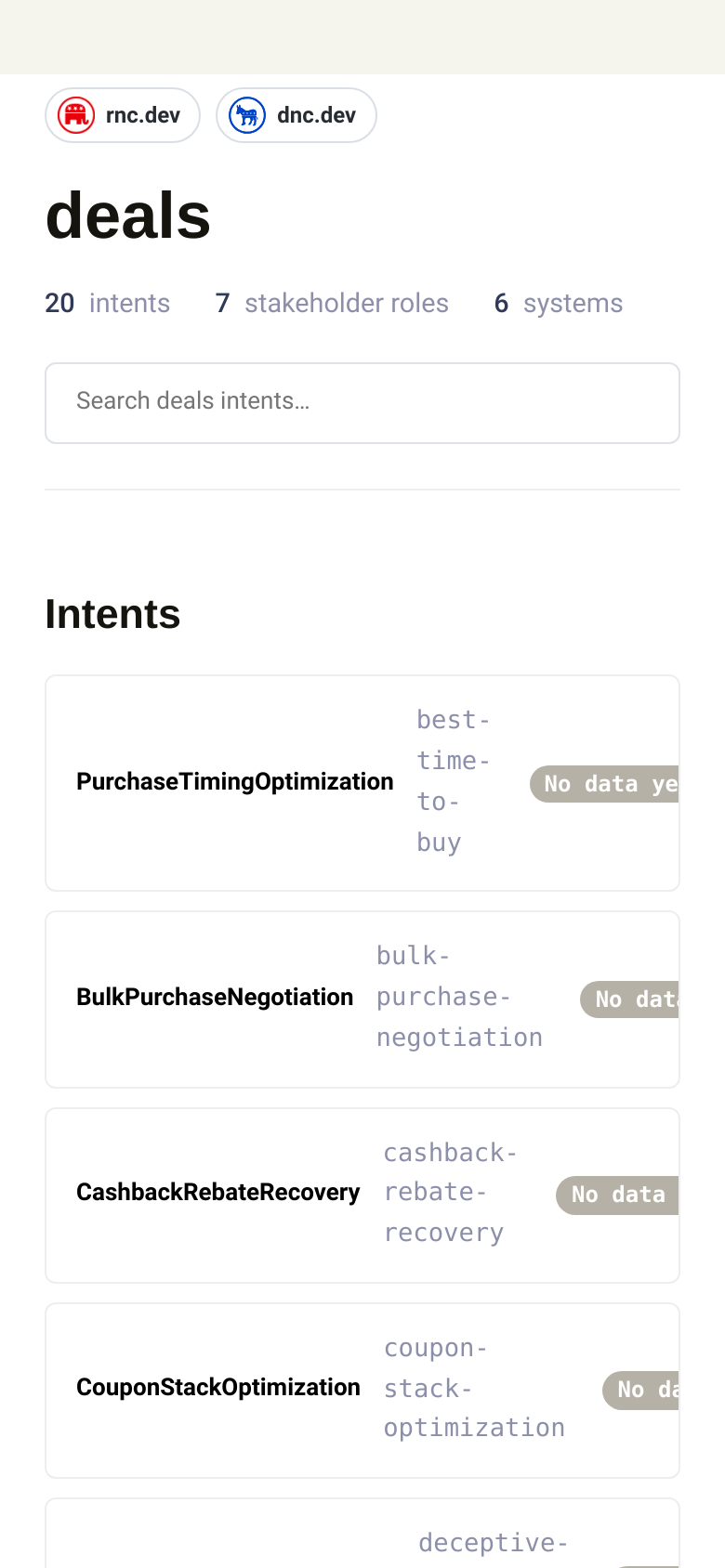Viewport: 725px width, 1568px height.
Task: Focus the Search deals intents field
Action: tap(362, 403)
